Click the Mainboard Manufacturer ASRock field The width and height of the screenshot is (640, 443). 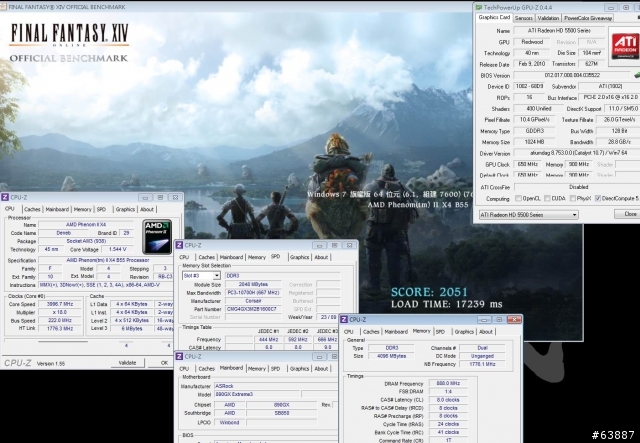point(276,386)
